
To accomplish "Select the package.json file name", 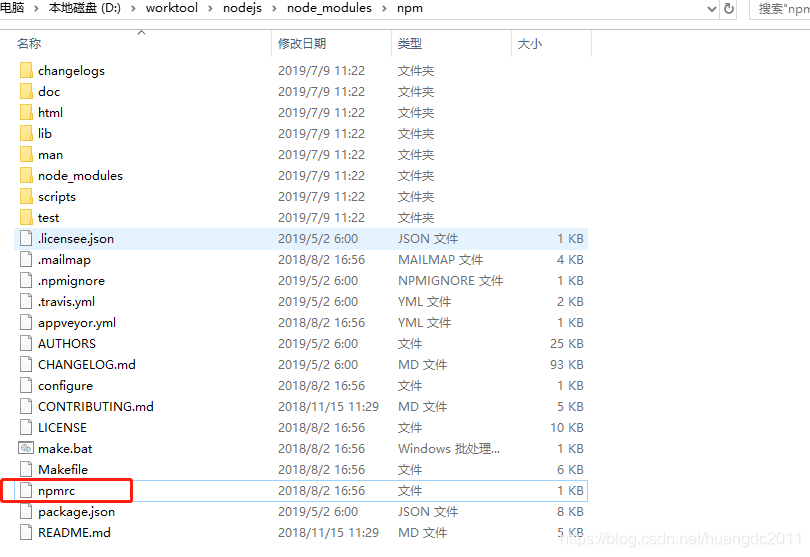I will coord(76,512).
